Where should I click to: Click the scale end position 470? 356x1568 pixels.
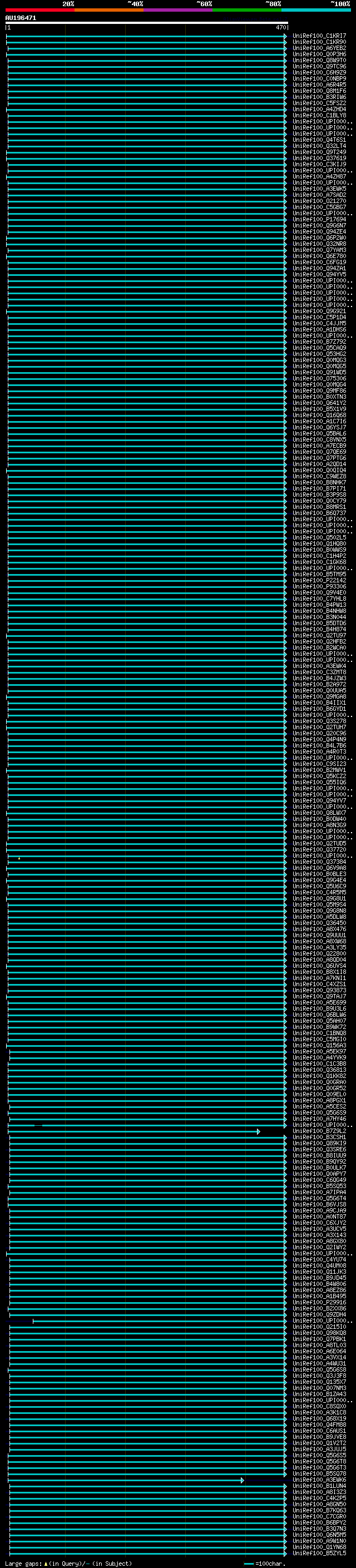click(280, 27)
